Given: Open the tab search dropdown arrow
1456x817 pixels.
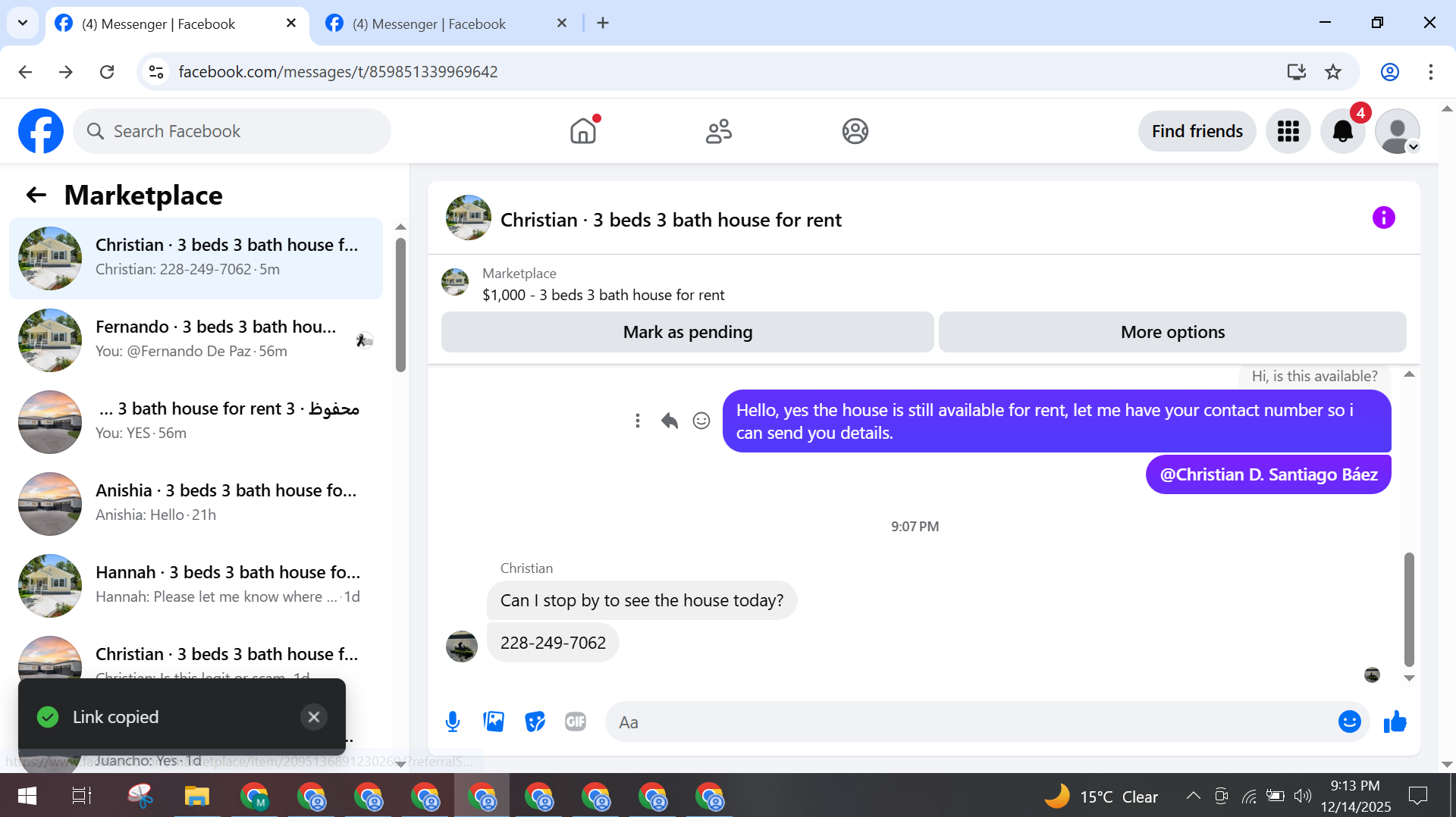Looking at the screenshot, I should click(23, 23).
